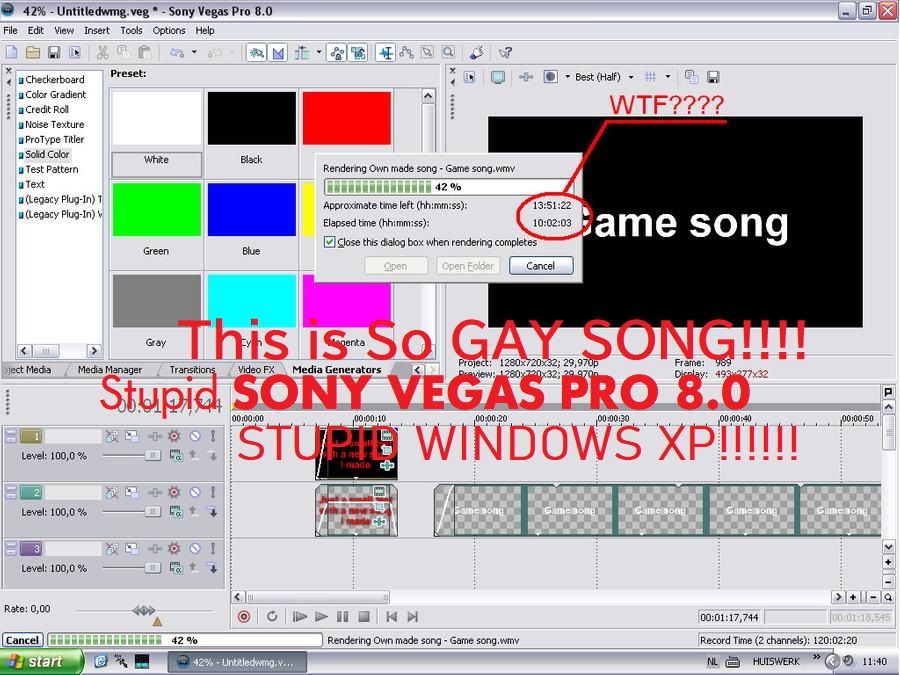
Task: Click the Save floppy disk toolbar icon
Action: [54, 53]
